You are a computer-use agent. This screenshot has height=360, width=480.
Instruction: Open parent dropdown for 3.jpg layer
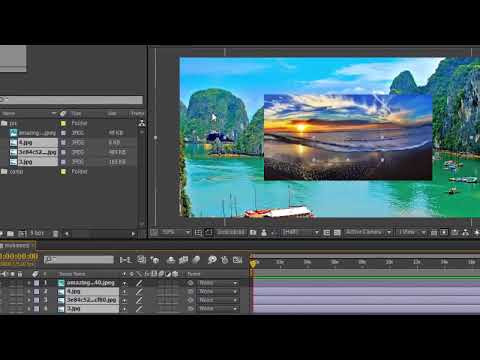click(217, 309)
